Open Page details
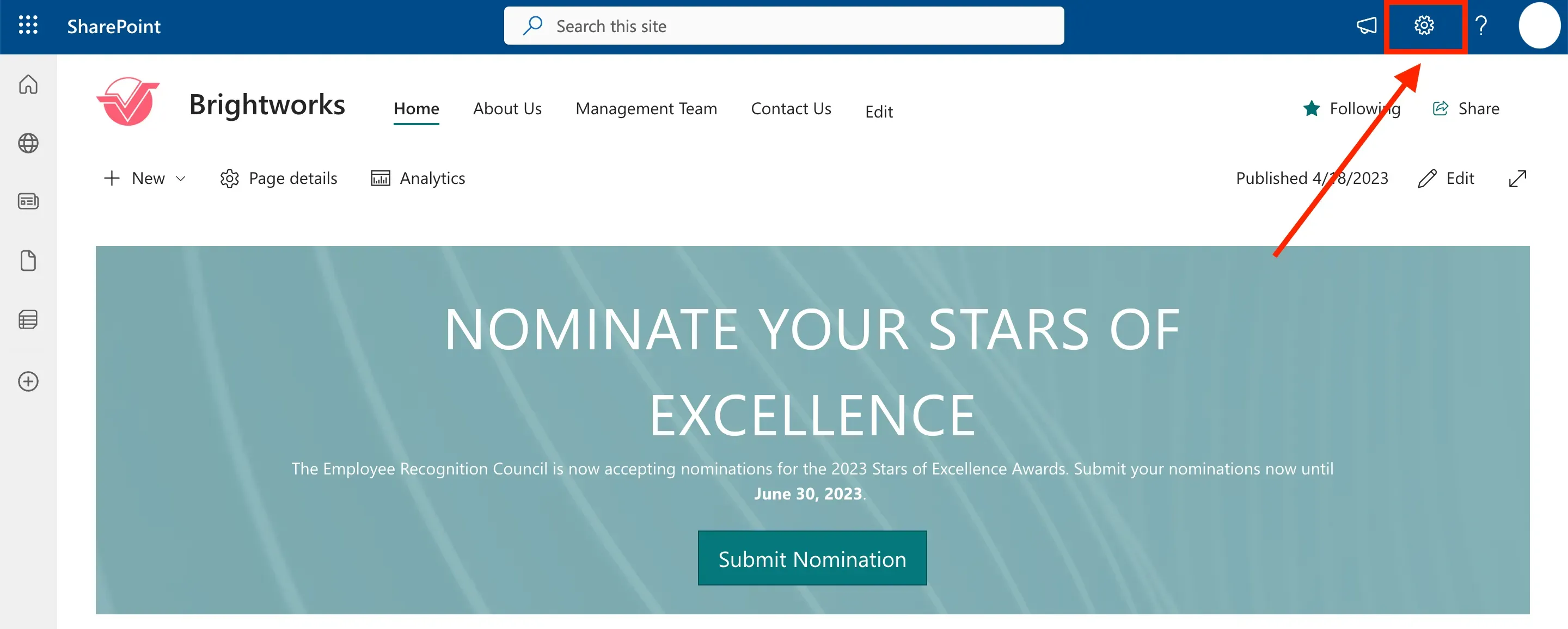The height and width of the screenshot is (629, 1568). click(278, 178)
